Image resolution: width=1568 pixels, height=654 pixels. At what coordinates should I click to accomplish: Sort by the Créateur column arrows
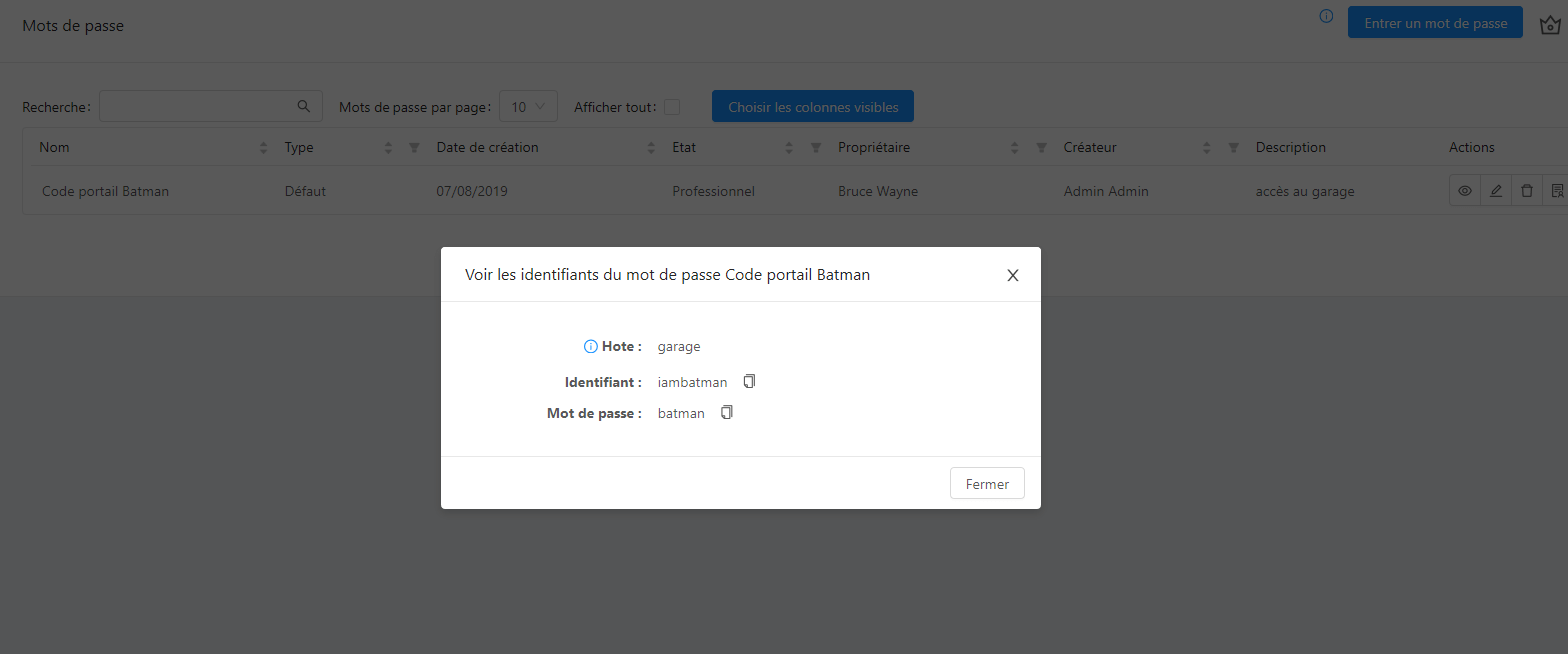pos(1207,148)
